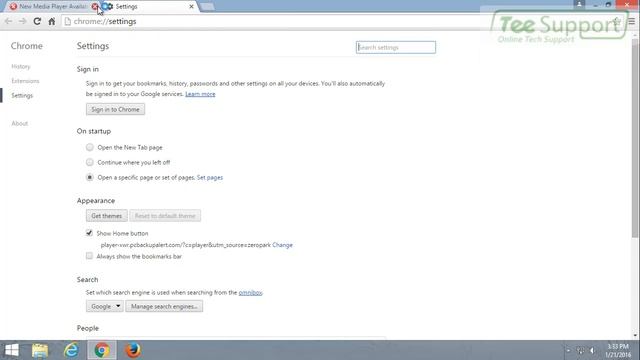The width and height of the screenshot is (640, 360).
Task: Select Settings in the sidebar
Action: [22, 96]
